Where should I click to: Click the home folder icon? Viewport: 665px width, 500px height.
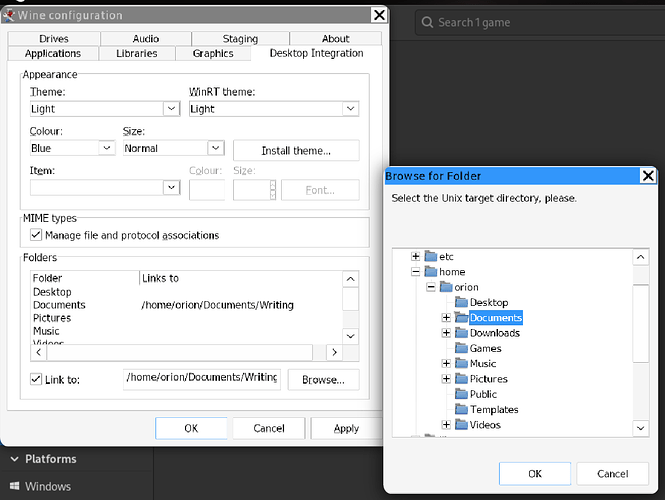click(430, 271)
